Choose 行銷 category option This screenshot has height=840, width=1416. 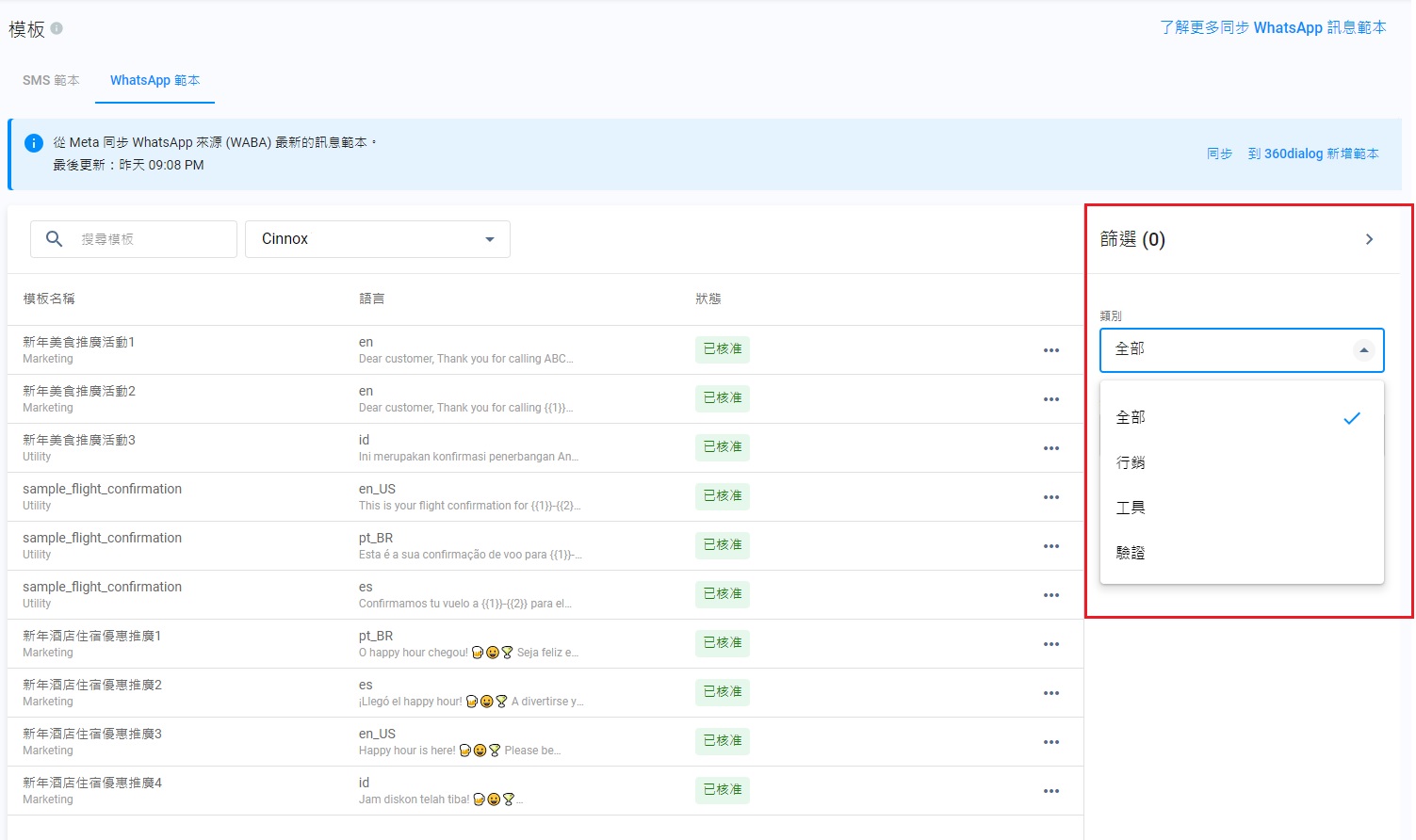(x=1131, y=462)
